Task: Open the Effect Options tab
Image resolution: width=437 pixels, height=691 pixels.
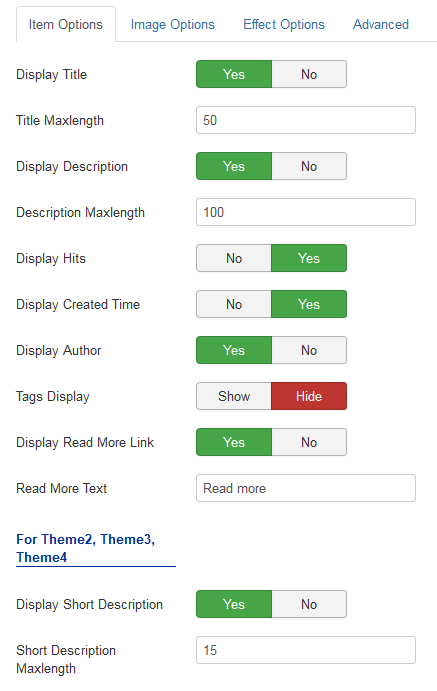Action: (284, 25)
